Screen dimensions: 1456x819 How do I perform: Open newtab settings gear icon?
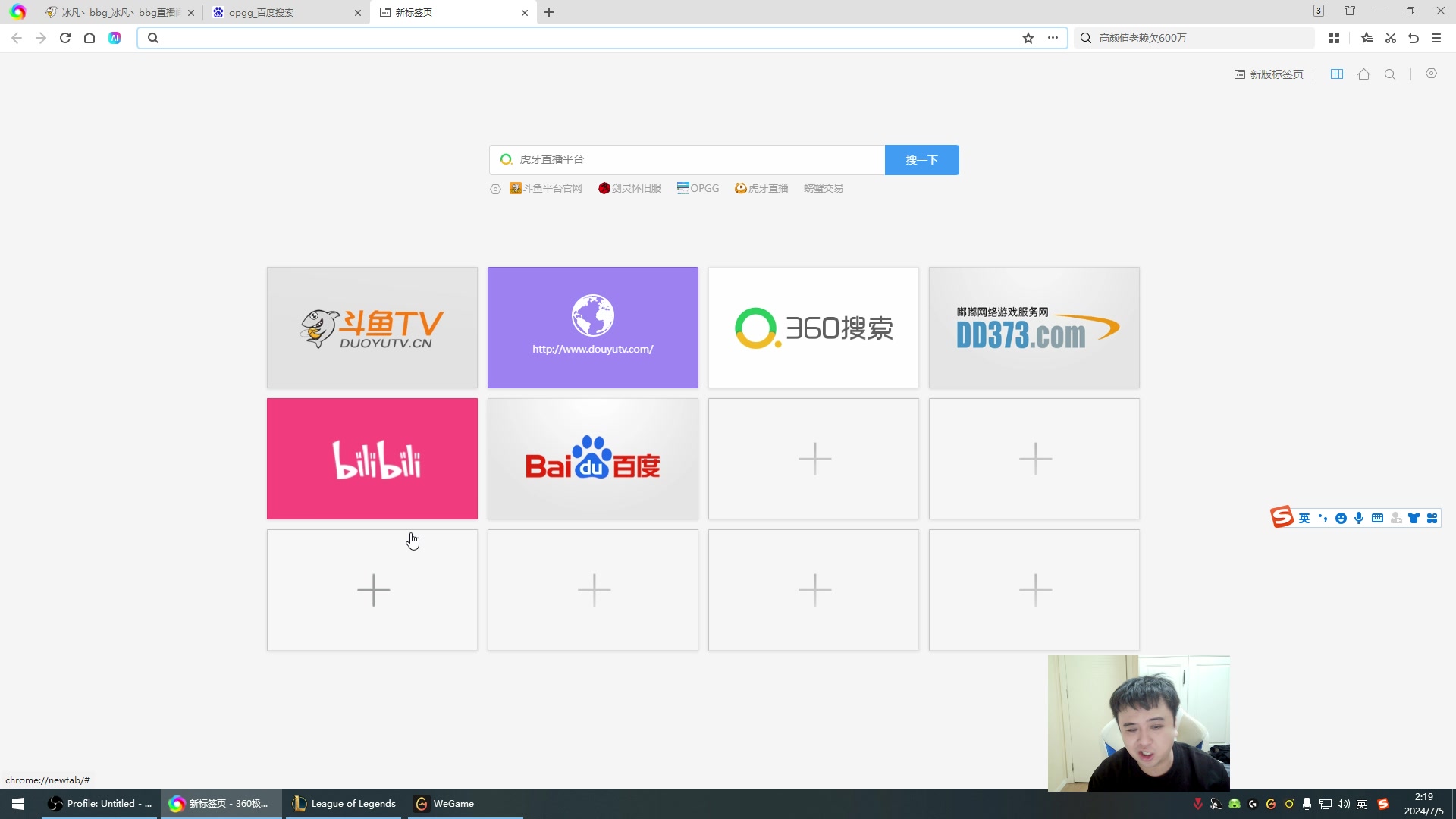tap(1431, 74)
